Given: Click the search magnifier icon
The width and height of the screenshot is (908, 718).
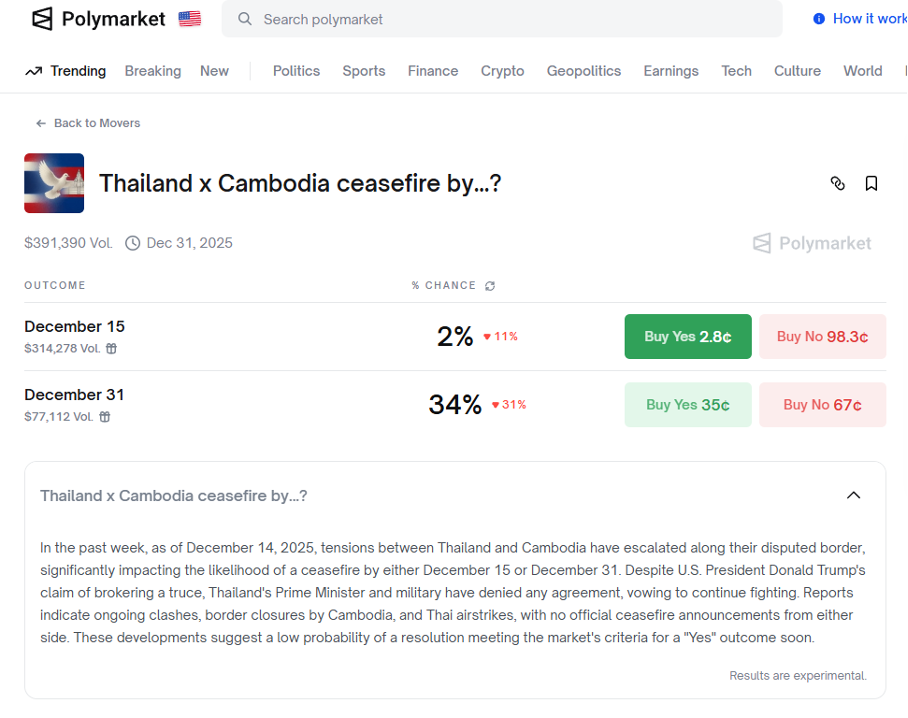Looking at the screenshot, I should pos(245,19).
